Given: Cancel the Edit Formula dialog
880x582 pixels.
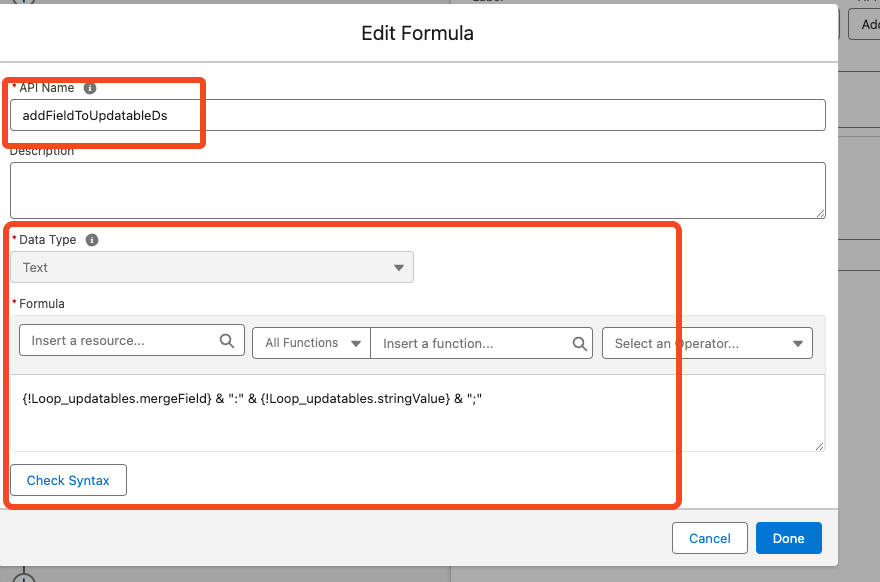Looking at the screenshot, I should (709, 538).
